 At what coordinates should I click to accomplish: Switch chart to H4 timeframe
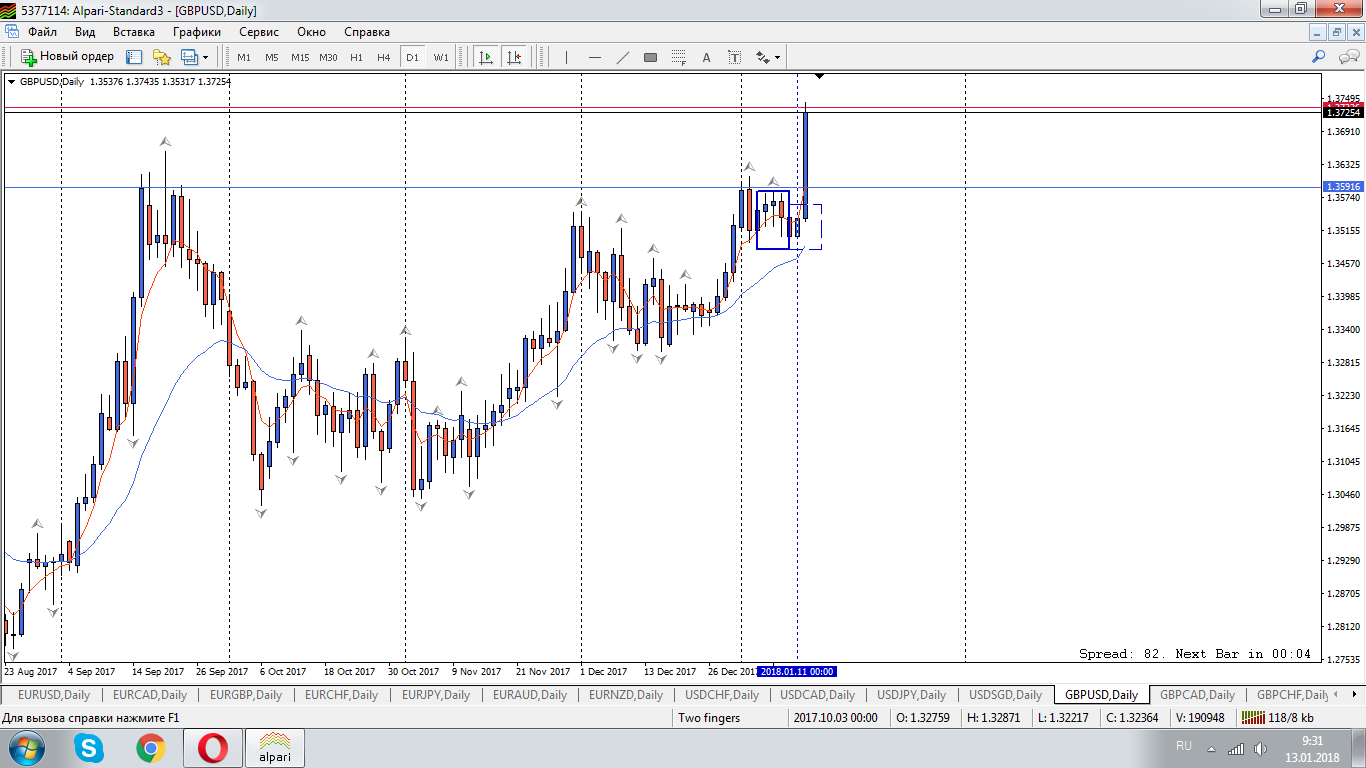click(x=384, y=58)
